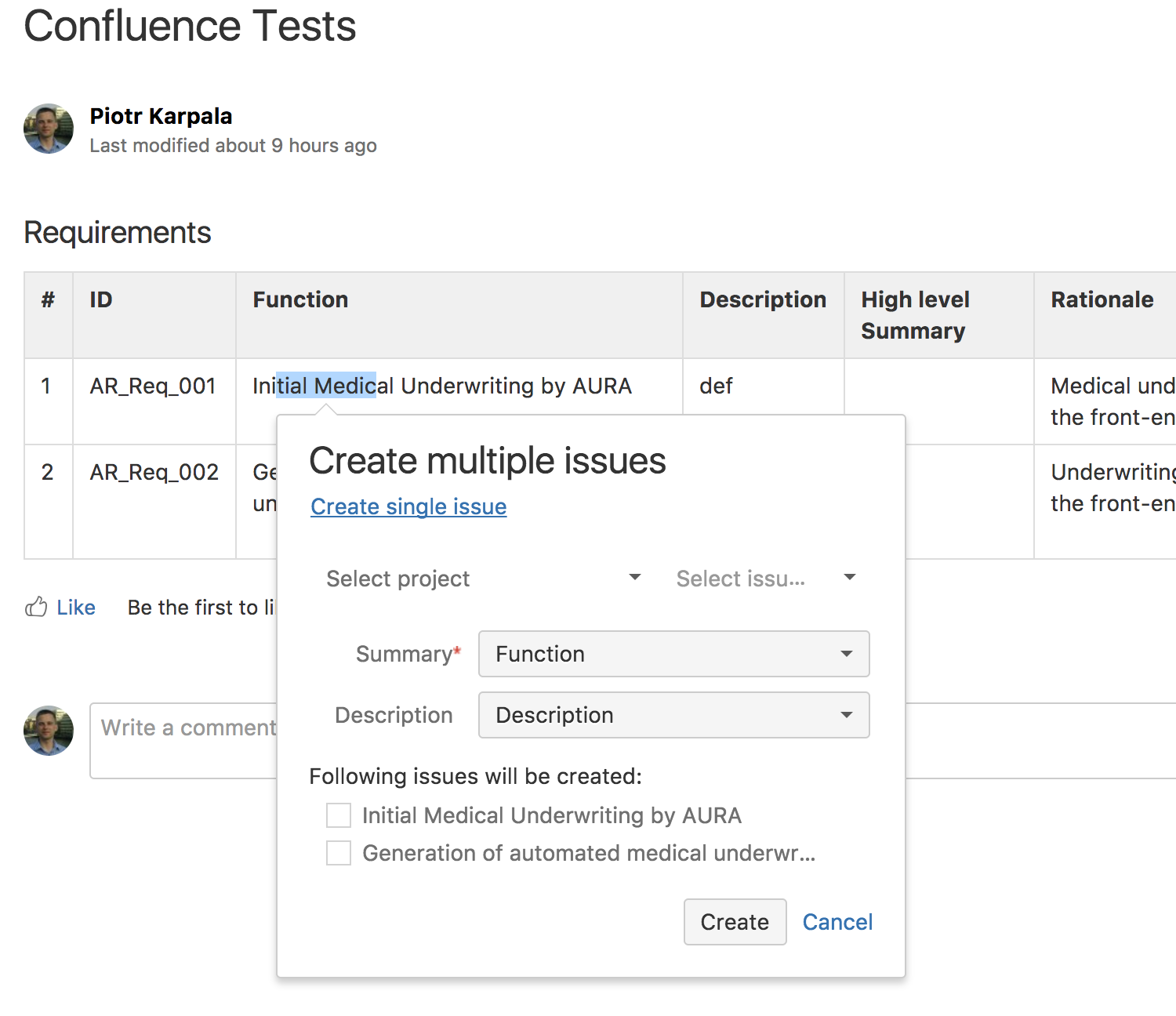Follow the Create single issue link
The height and width of the screenshot is (1016, 1176).
(408, 506)
